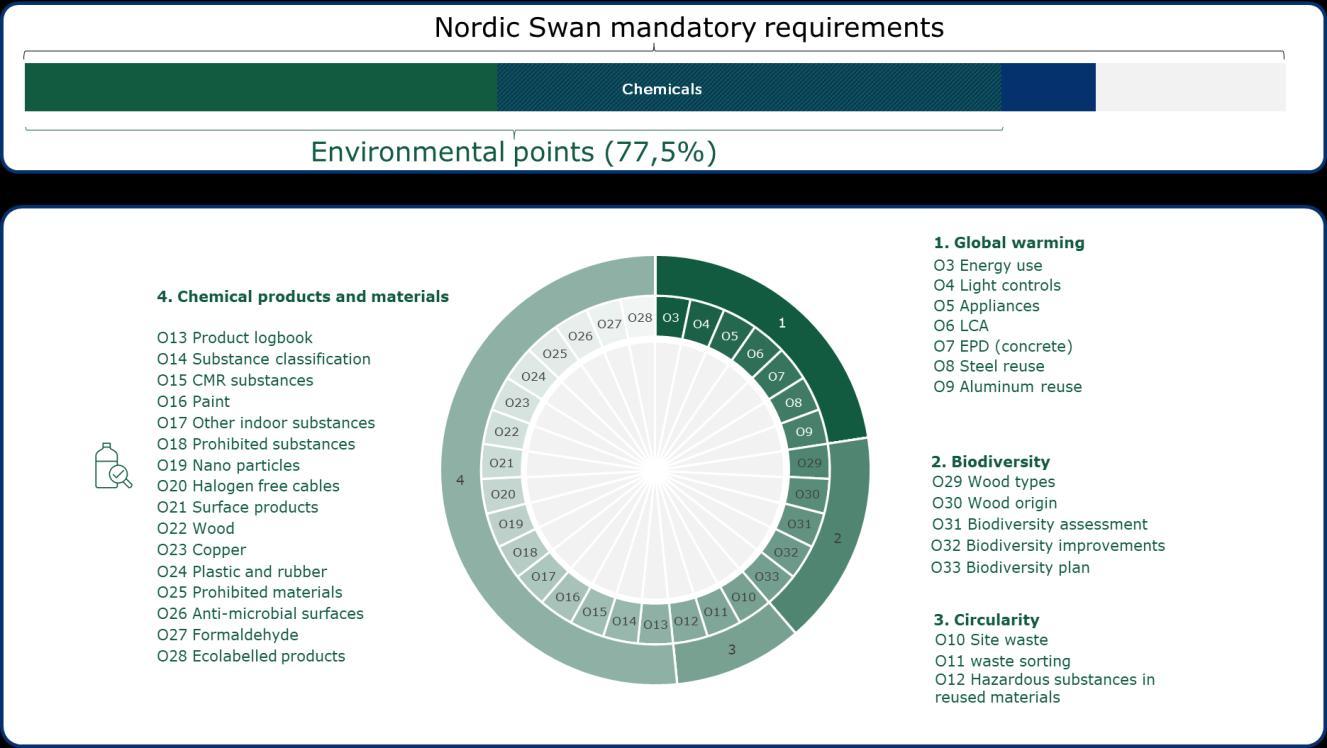Click the O30 chart segment
The width and height of the screenshot is (1327, 748).
pos(807,494)
